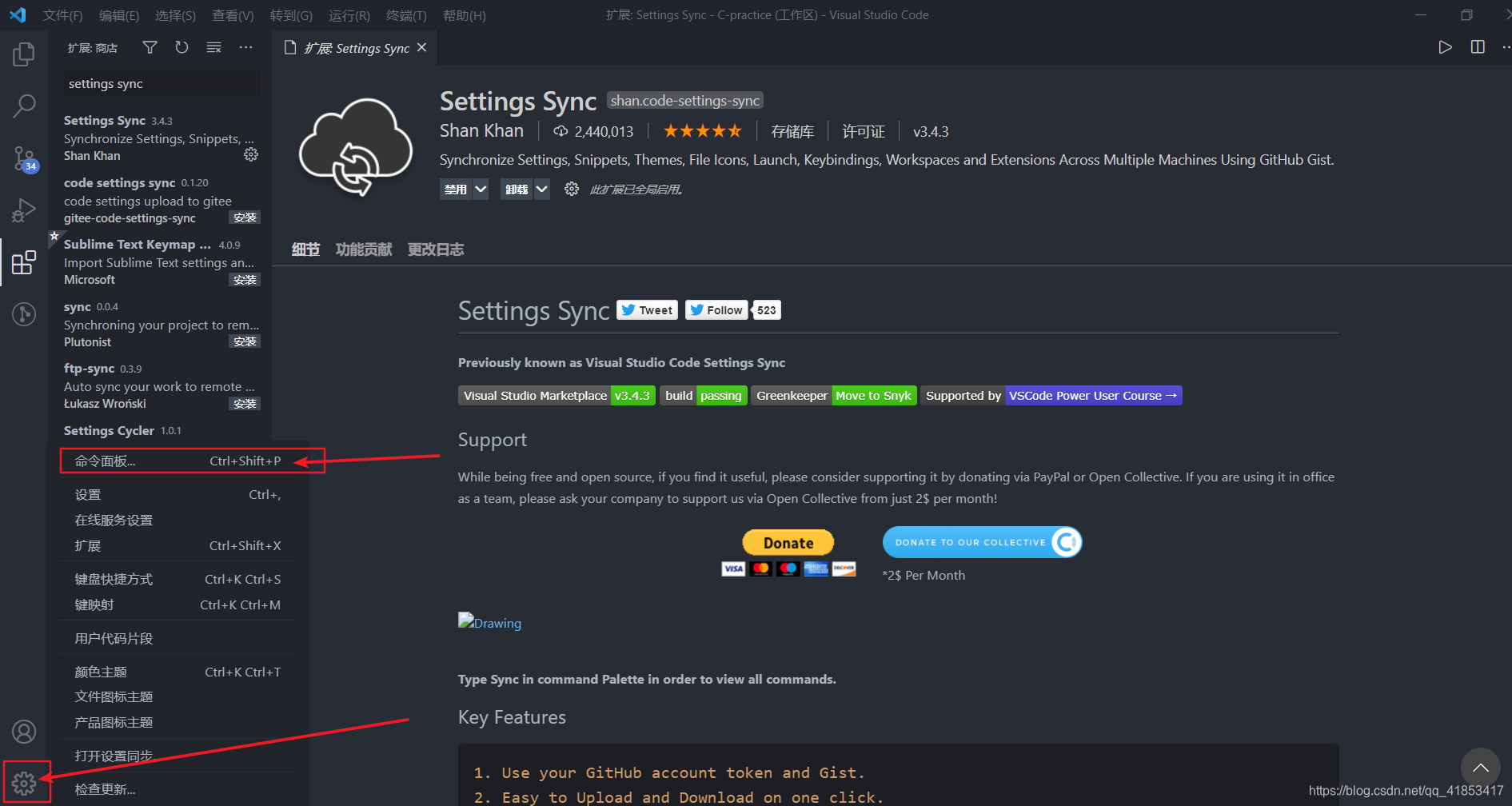Click the Twitter Follow button
Image resolution: width=1512 pixels, height=806 pixels.
pos(716,310)
